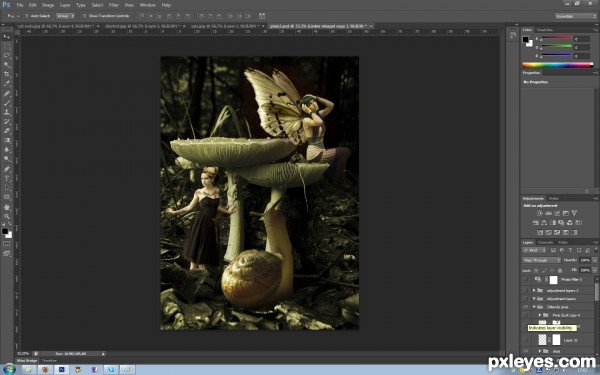Select the Crop tool
This screenshot has width=600, height=375.
click(x=7, y=74)
